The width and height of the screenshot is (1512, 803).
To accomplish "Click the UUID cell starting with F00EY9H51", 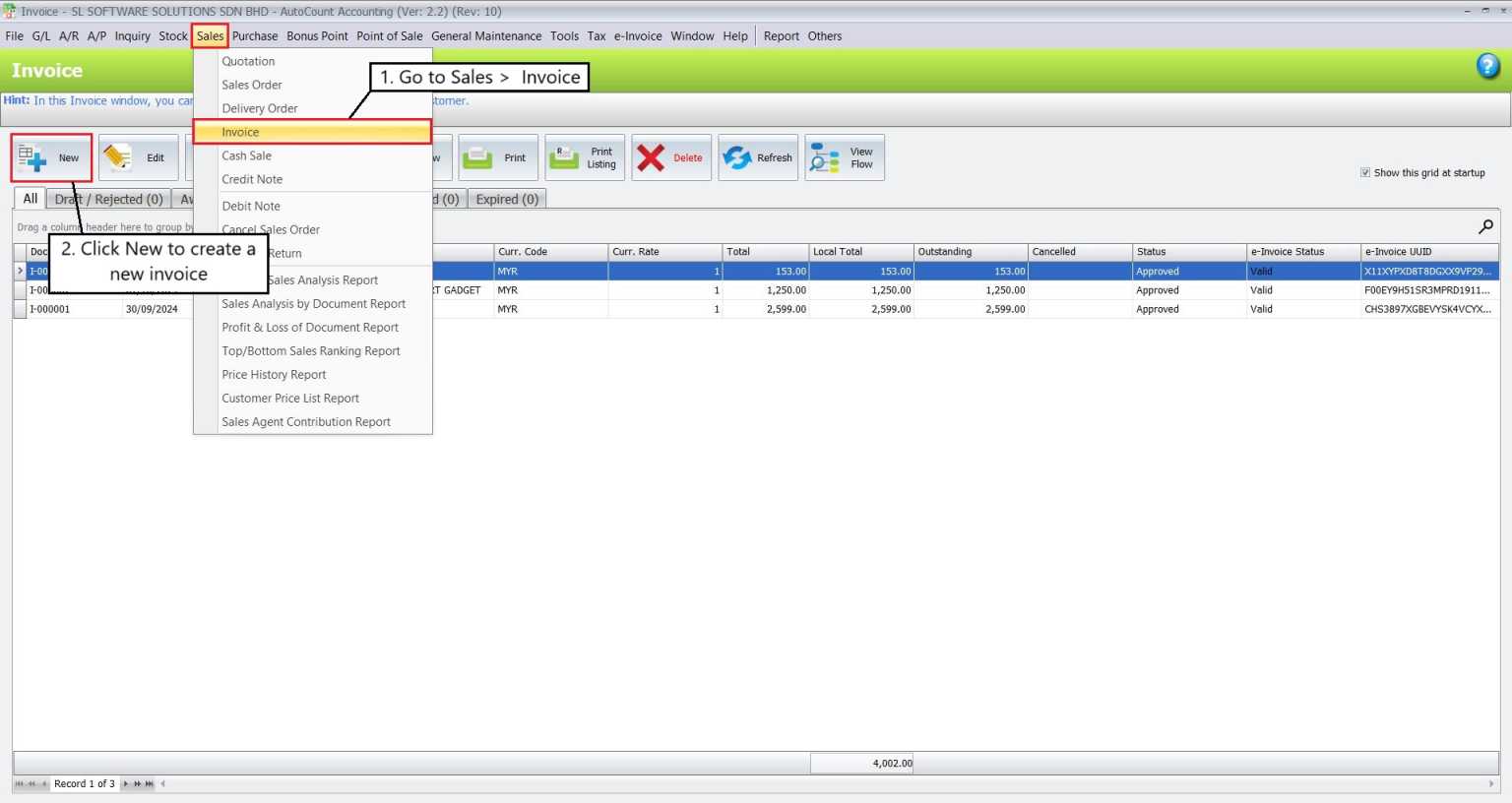I will pos(1429,290).
